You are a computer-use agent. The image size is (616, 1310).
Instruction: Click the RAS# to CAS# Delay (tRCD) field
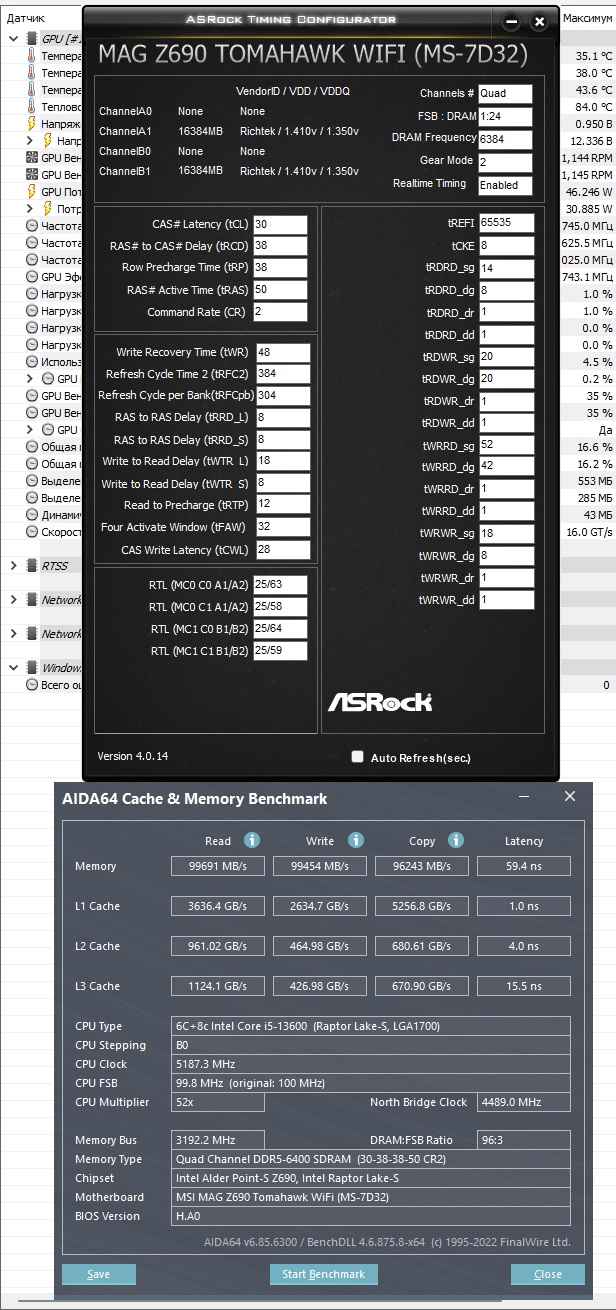coord(280,246)
